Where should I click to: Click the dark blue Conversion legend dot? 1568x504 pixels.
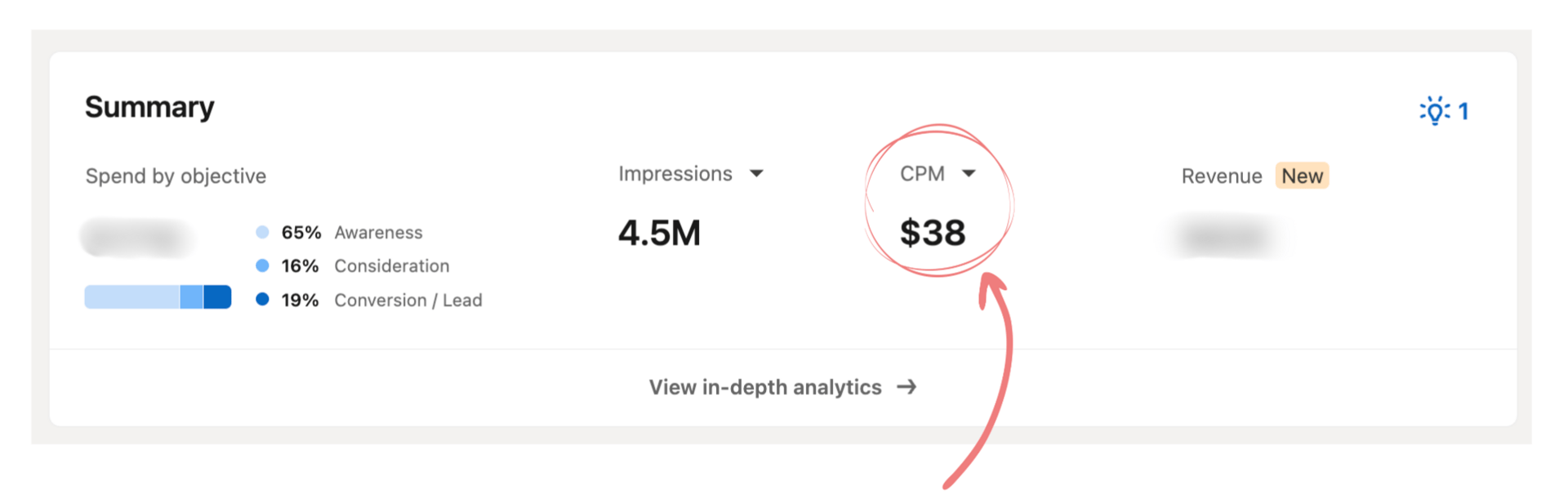tap(262, 299)
